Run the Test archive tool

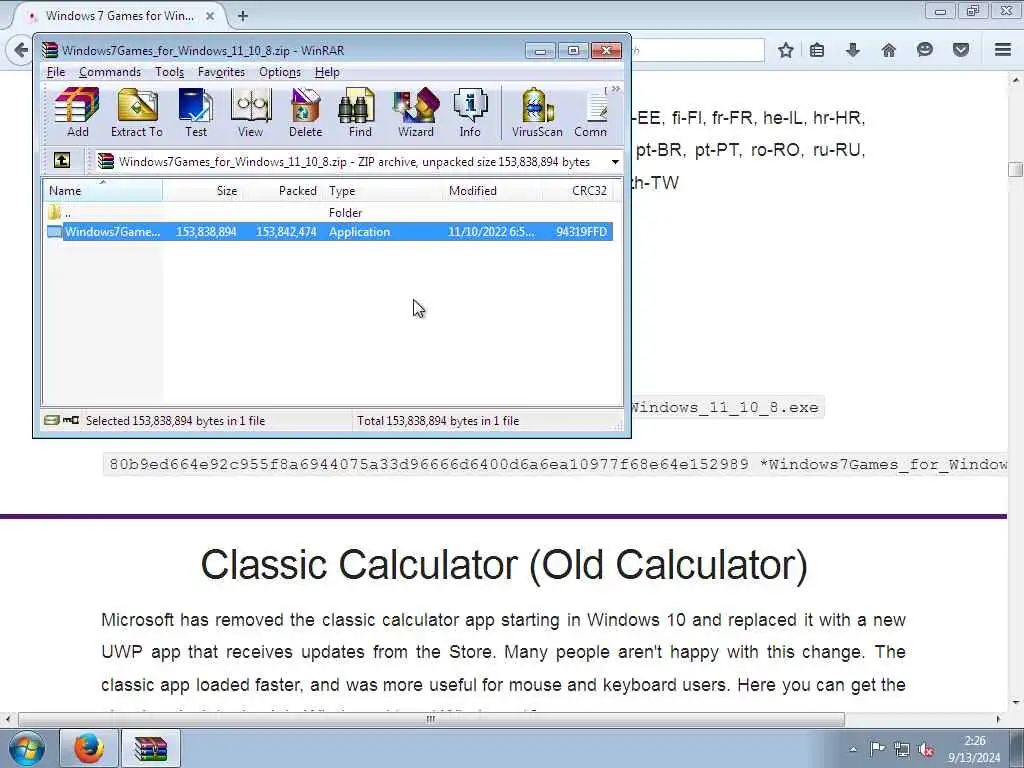pos(195,112)
